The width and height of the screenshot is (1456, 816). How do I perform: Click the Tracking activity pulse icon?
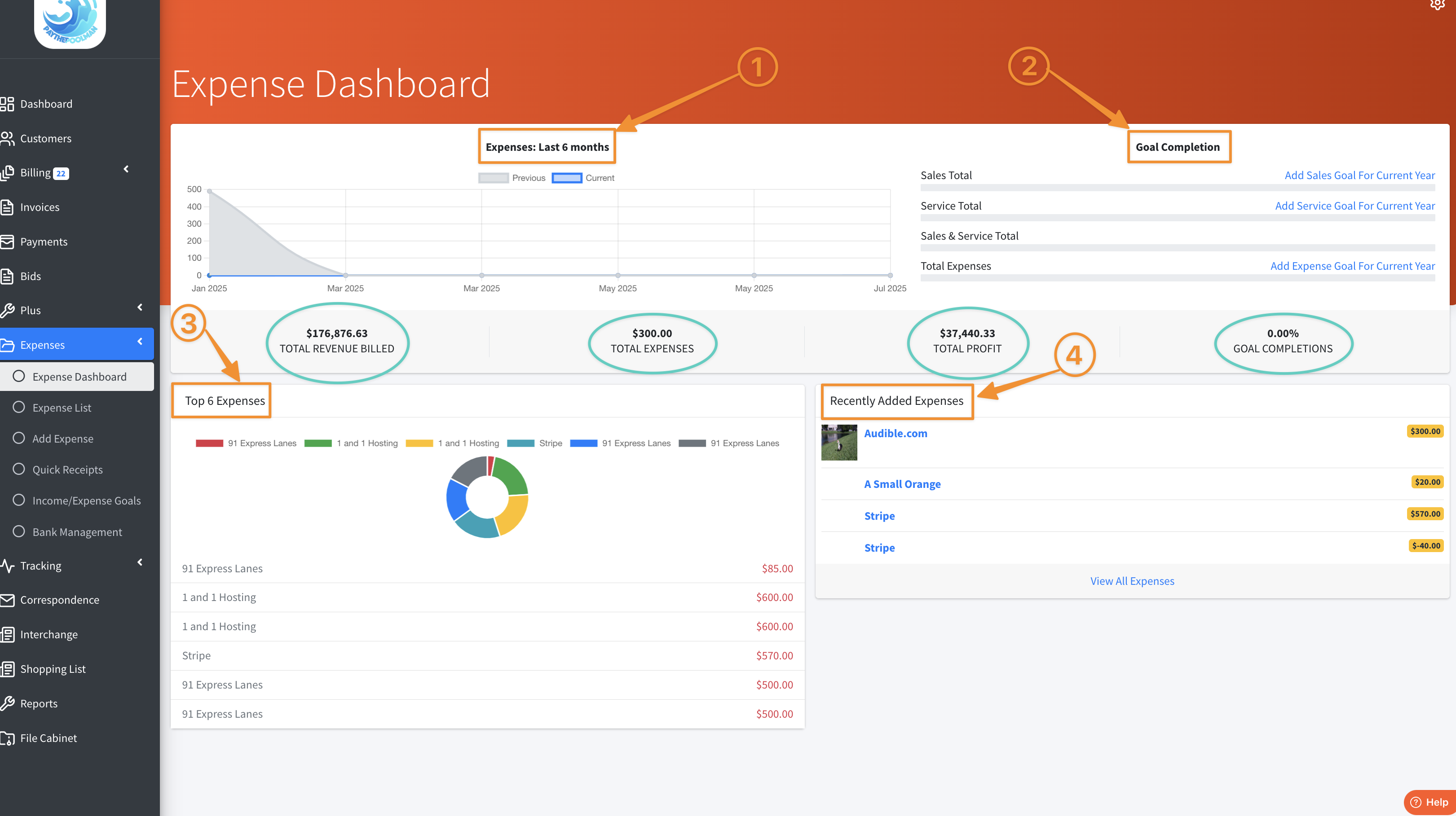point(7,566)
